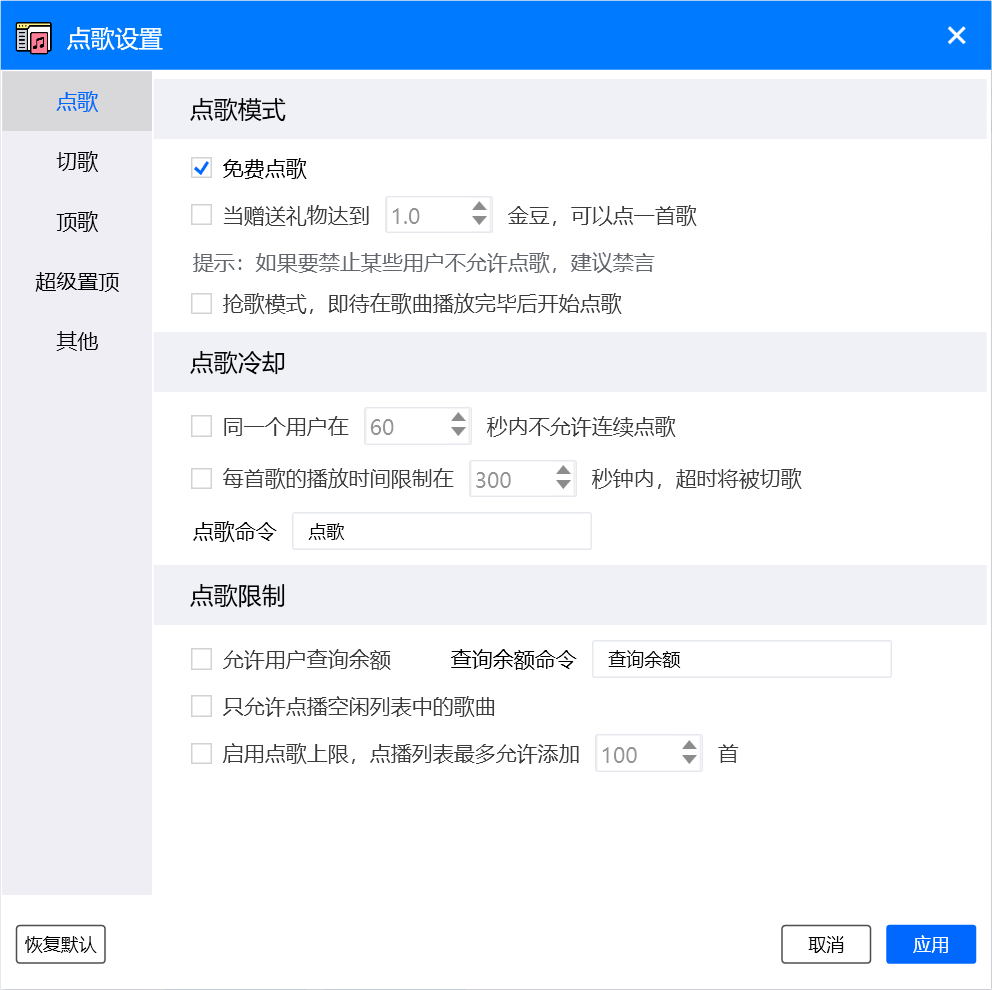
Task: Select the 其他 tab in the sidebar
Action: pyautogui.click(x=77, y=341)
